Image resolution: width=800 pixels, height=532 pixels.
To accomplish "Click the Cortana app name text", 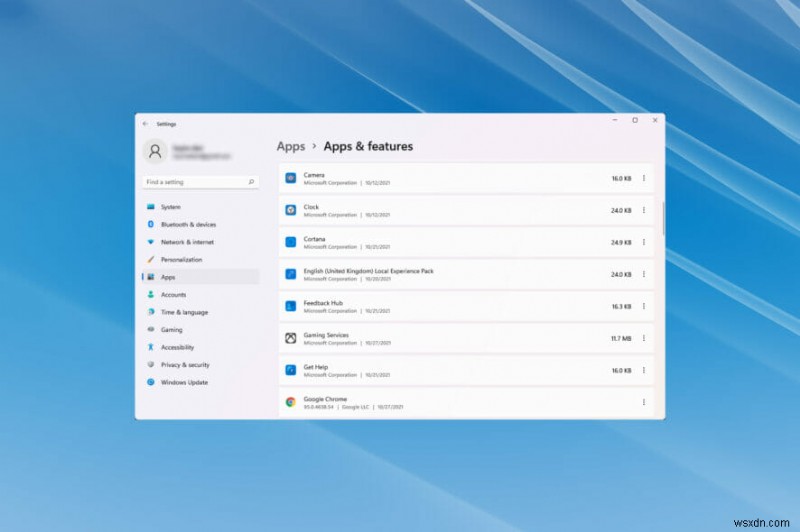I will [314, 239].
